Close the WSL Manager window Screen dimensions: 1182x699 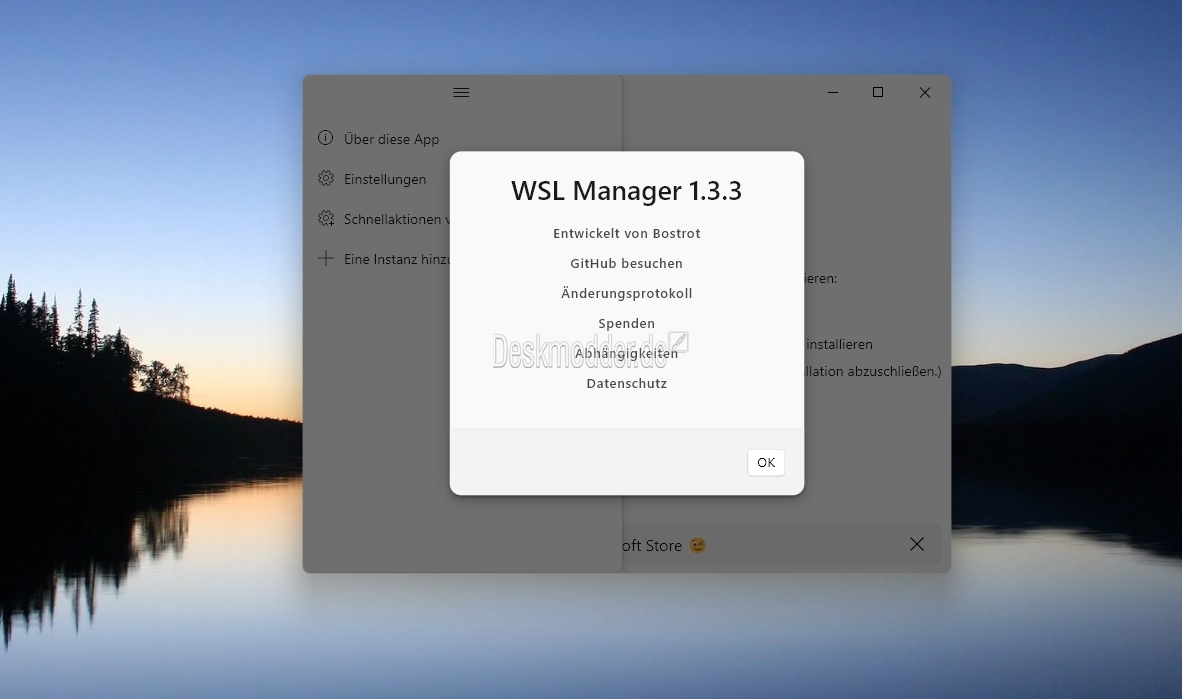(925, 93)
